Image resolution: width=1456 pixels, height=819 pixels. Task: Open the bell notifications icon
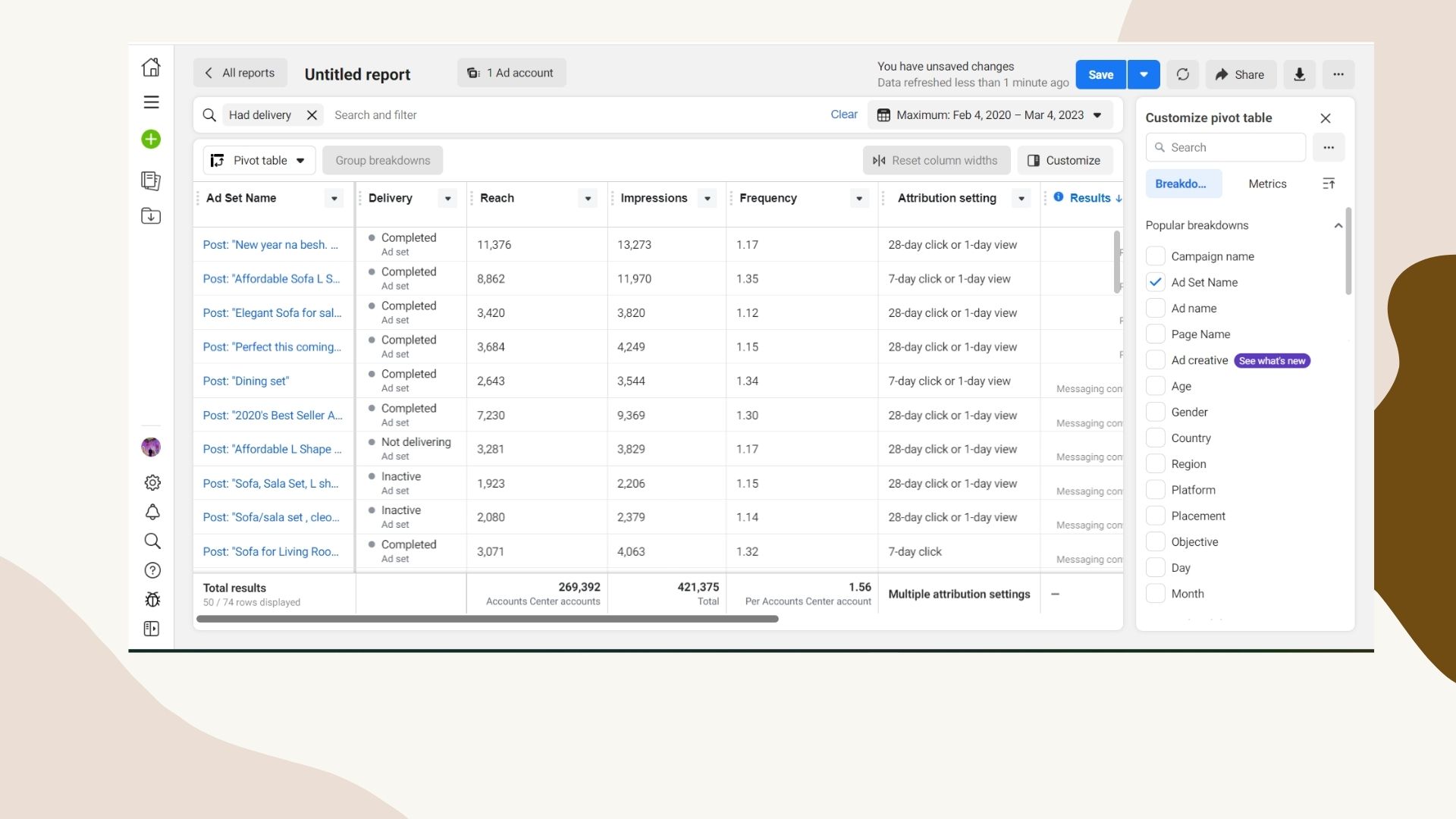click(x=152, y=512)
